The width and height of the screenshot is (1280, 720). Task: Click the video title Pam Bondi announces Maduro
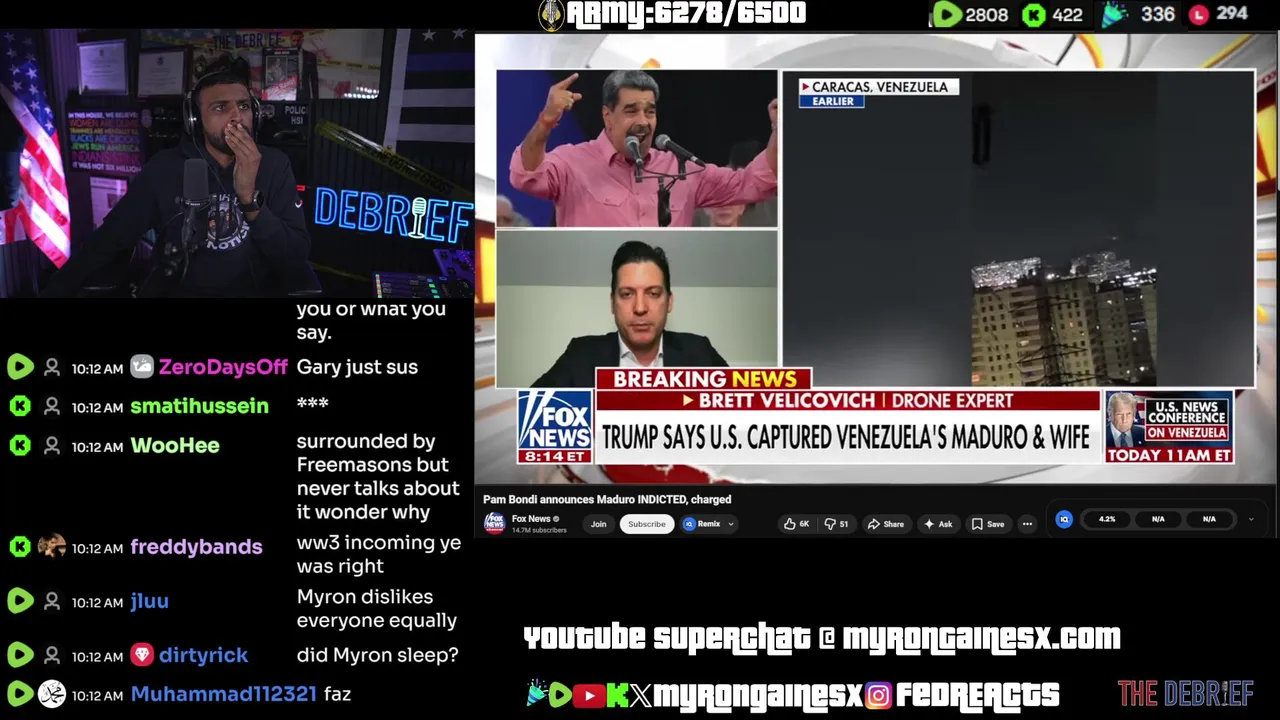pos(607,499)
